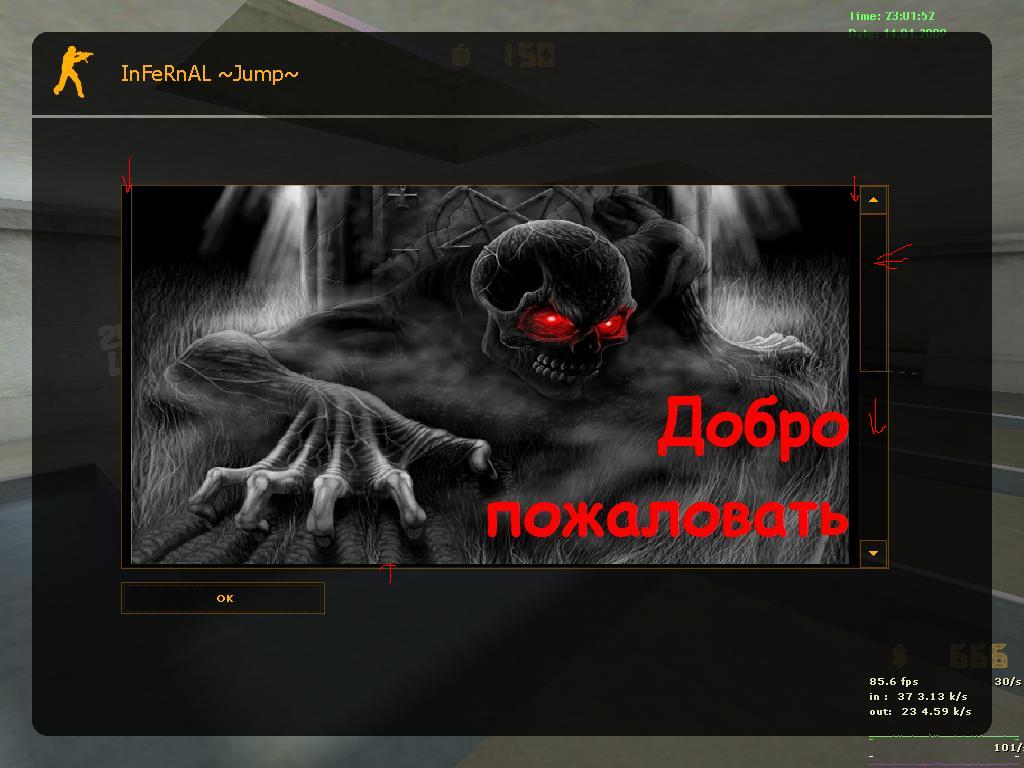
Task: Click the "in: 37 3.13 k/s" net stat
Action: point(918,696)
